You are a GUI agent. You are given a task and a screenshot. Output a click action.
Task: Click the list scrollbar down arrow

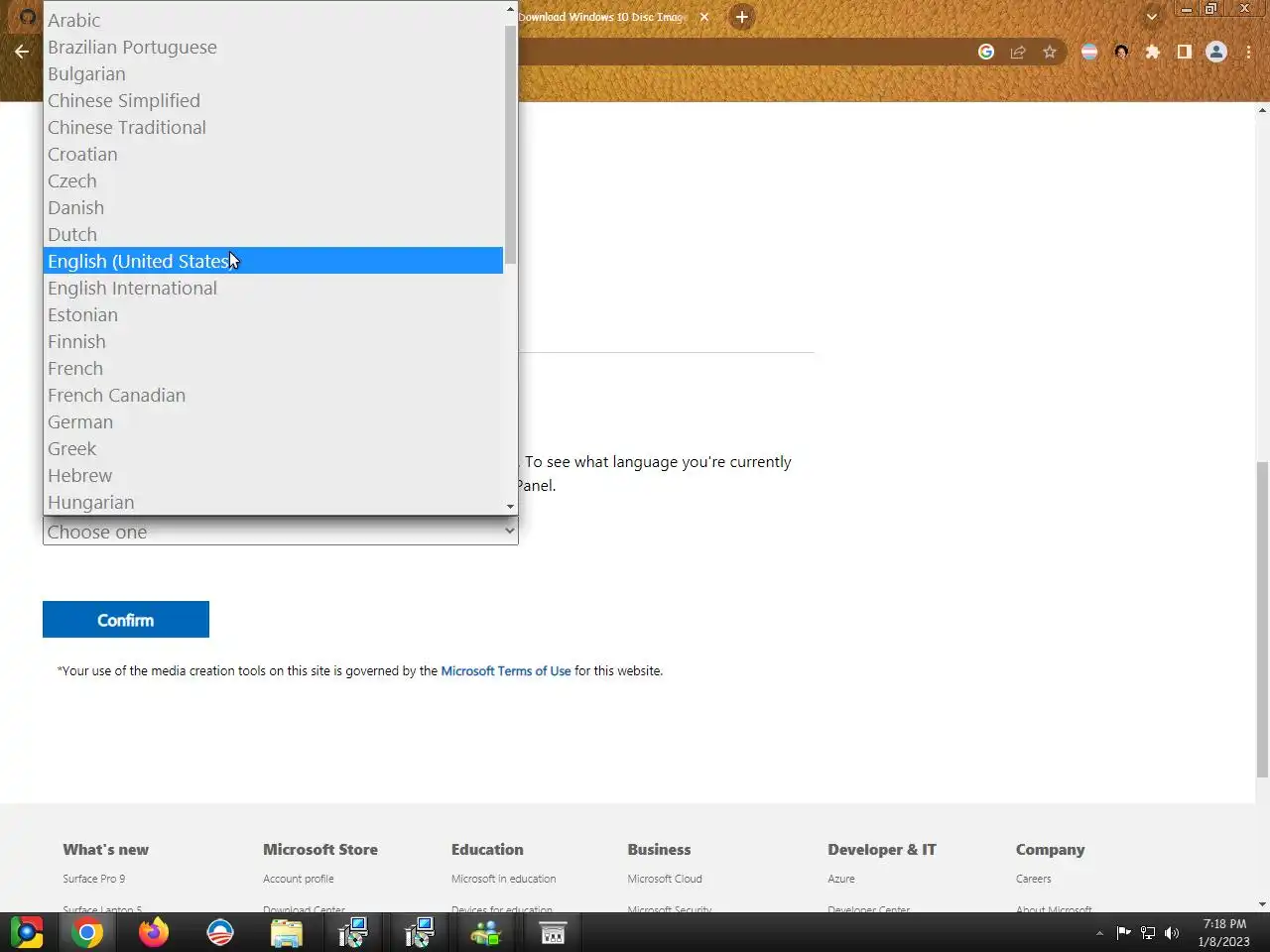point(510,507)
